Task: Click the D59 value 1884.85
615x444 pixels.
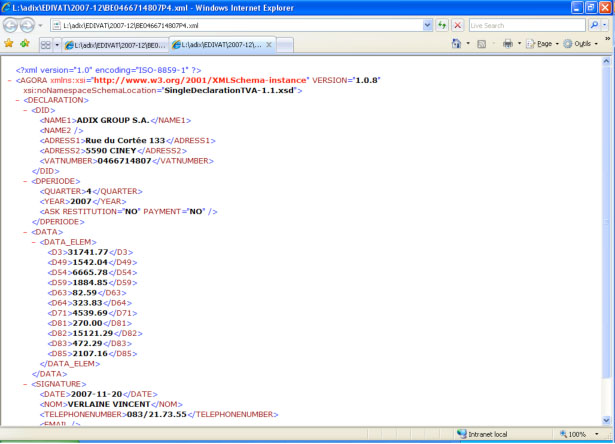Action: click(90, 283)
